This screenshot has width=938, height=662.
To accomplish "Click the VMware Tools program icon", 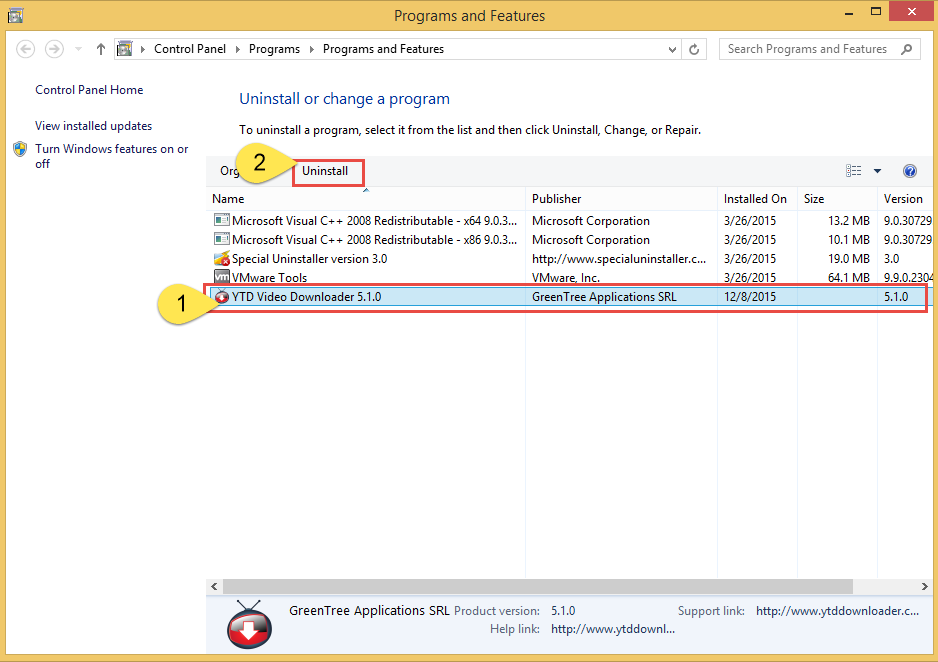I will click(222, 277).
